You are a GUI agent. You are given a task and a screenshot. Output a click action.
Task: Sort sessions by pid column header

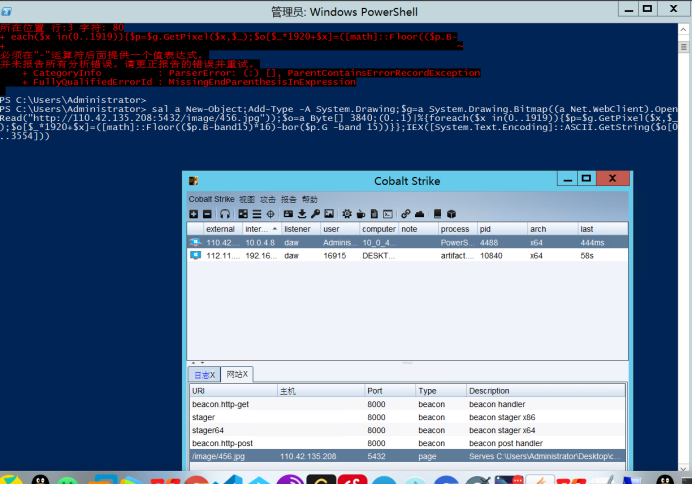pyautogui.click(x=502, y=229)
